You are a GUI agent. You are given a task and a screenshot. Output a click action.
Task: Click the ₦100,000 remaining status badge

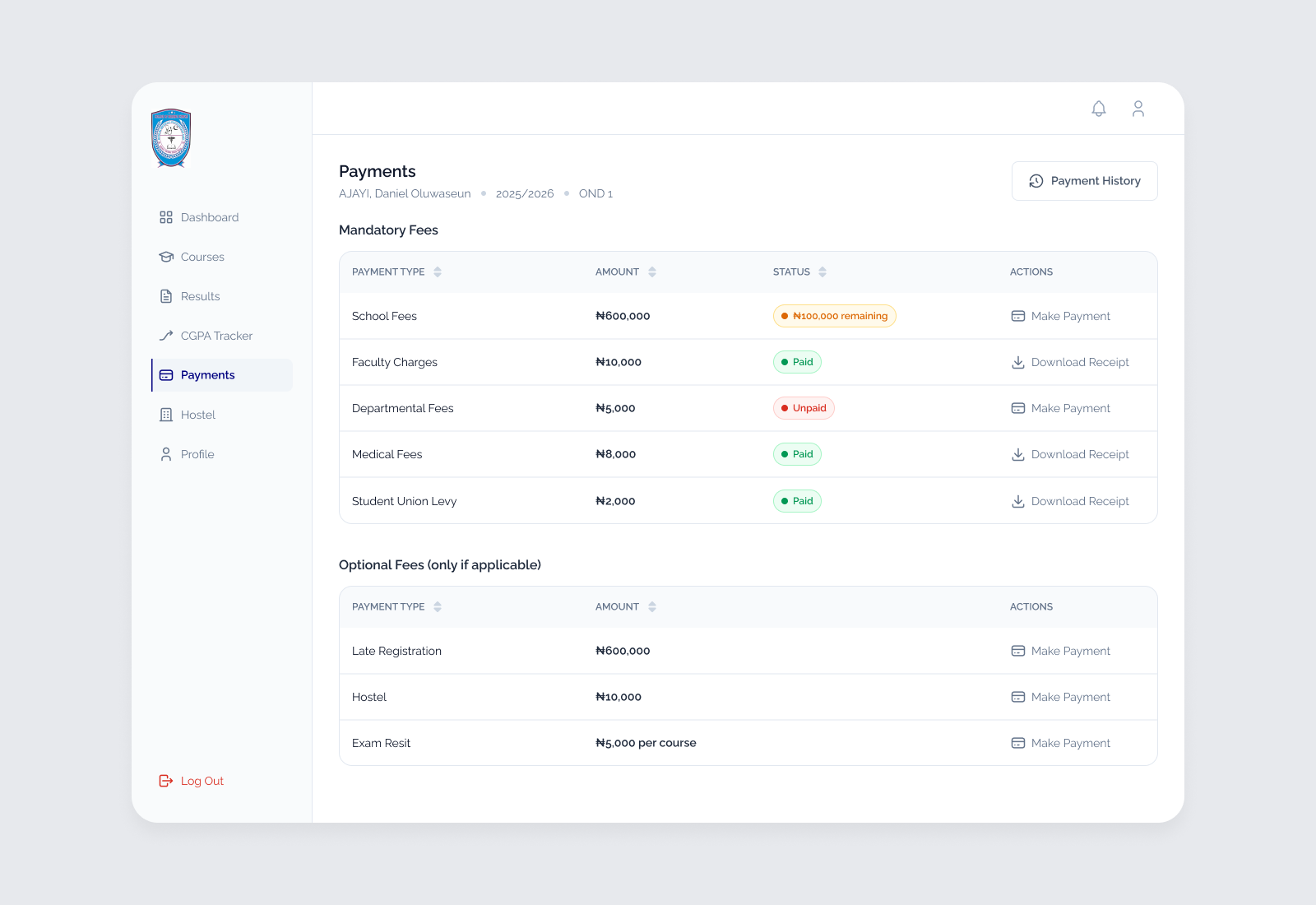(834, 316)
